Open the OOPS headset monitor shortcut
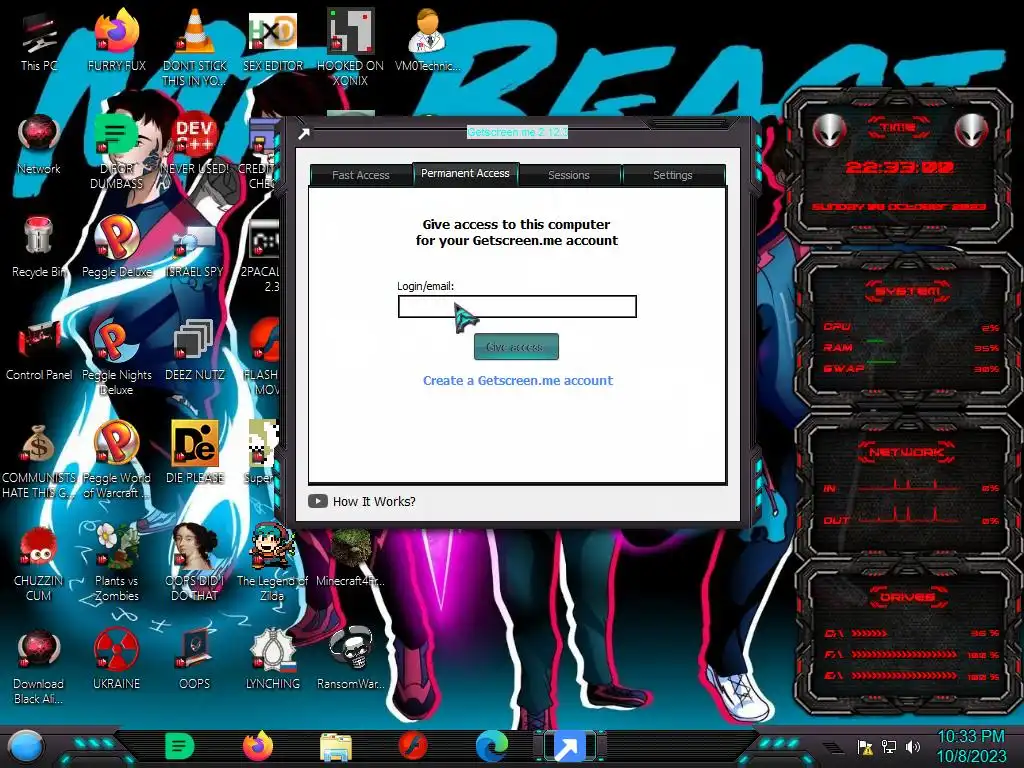This screenshot has height=768, width=1024. (x=195, y=660)
